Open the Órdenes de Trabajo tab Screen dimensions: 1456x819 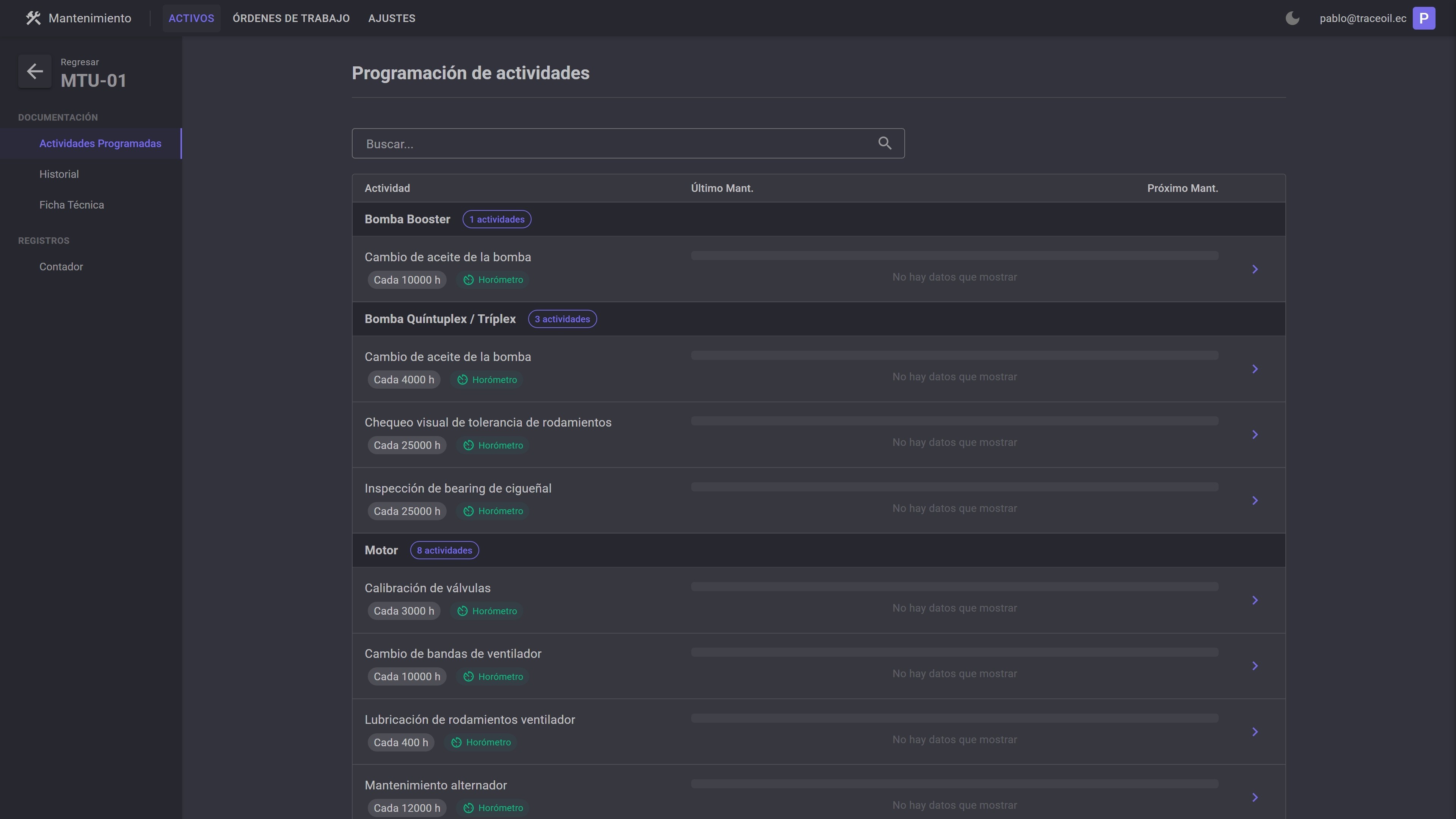(x=291, y=18)
